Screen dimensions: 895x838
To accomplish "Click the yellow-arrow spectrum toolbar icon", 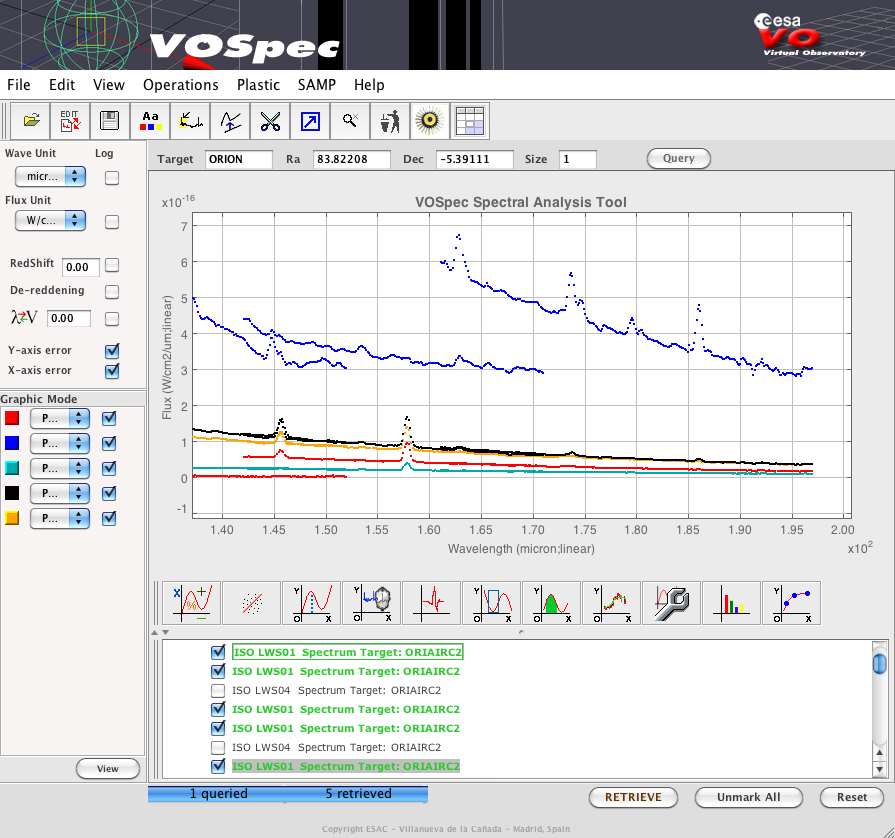I will tap(190, 121).
